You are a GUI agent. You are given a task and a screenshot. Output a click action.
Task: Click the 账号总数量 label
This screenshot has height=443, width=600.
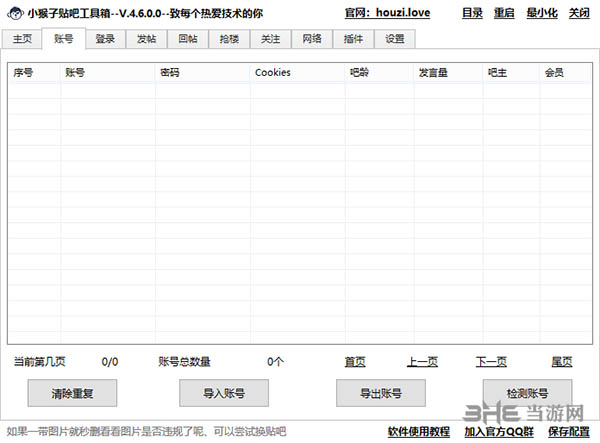[184, 362]
